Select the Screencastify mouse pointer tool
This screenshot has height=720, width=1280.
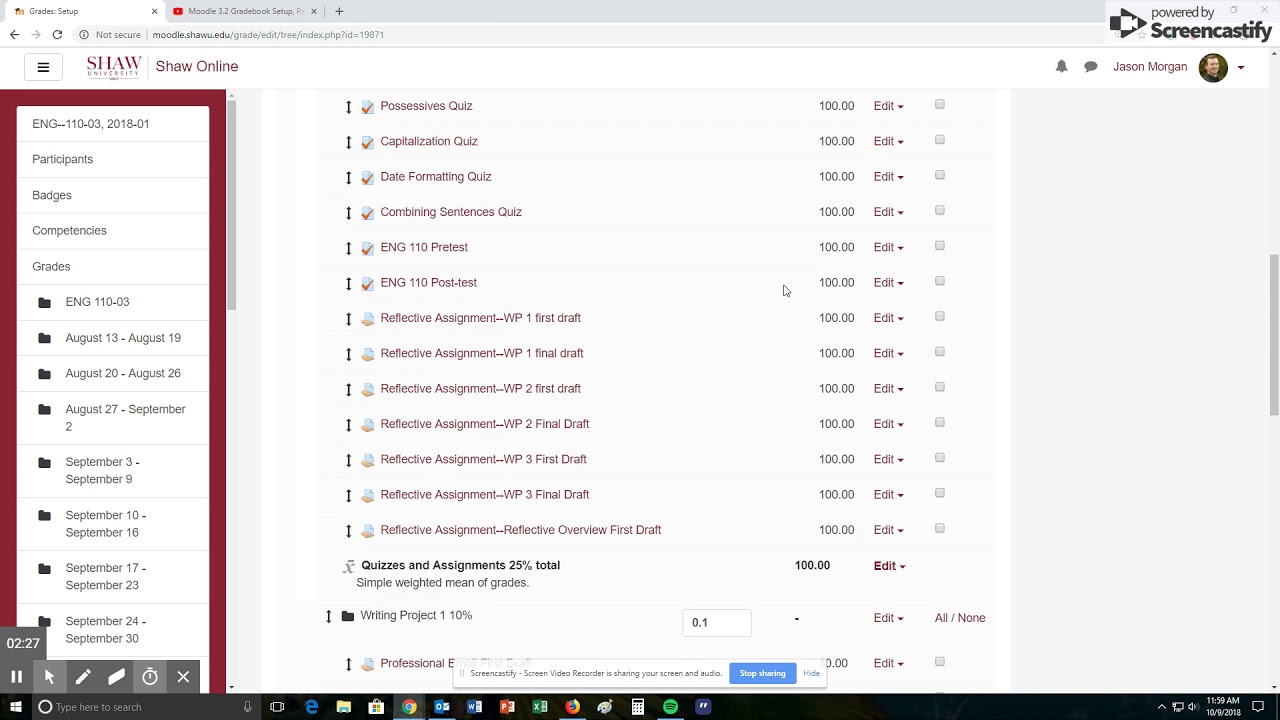coord(49,677)
